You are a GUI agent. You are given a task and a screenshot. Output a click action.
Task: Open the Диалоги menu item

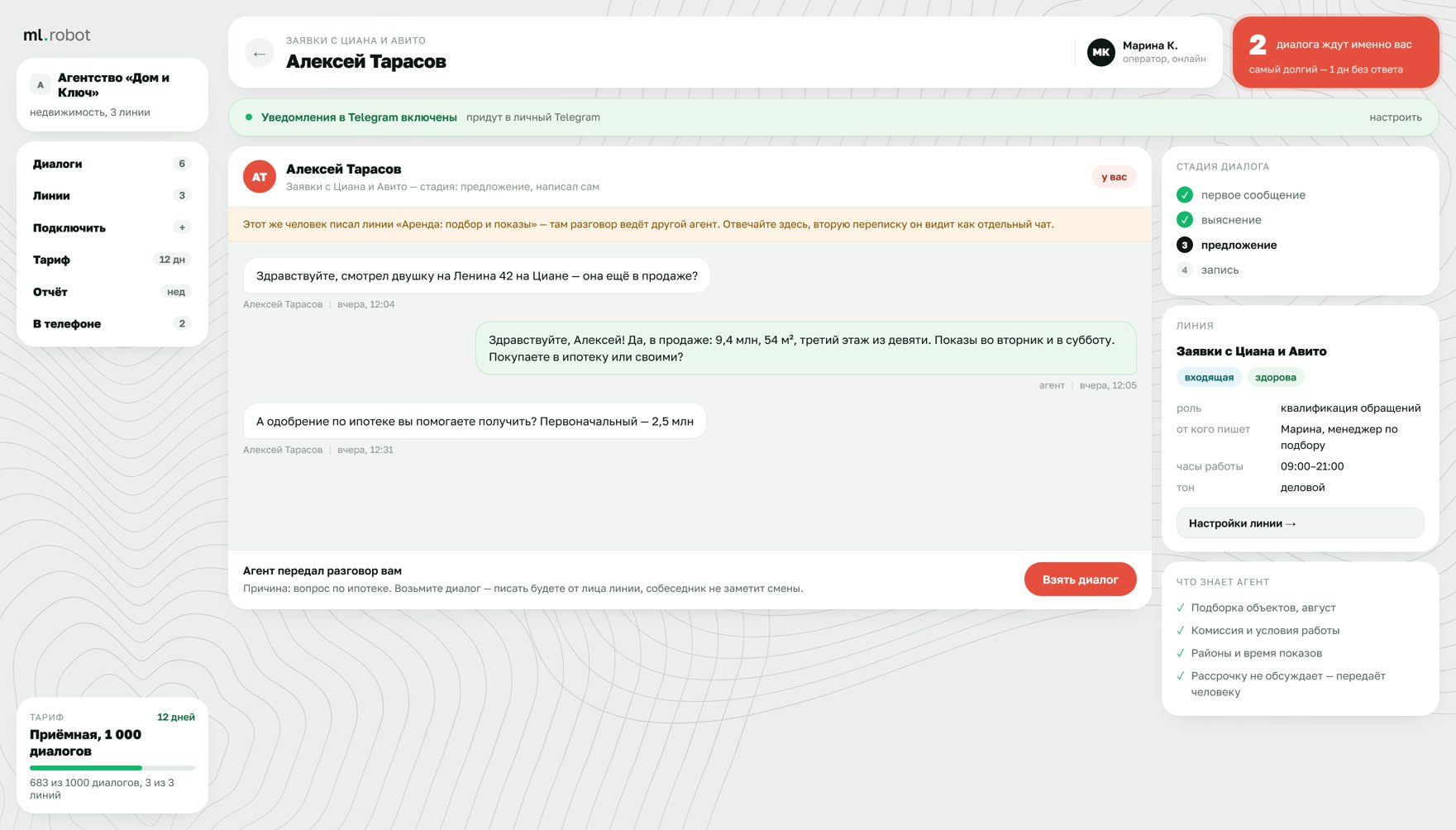click(x=112, y=164)
